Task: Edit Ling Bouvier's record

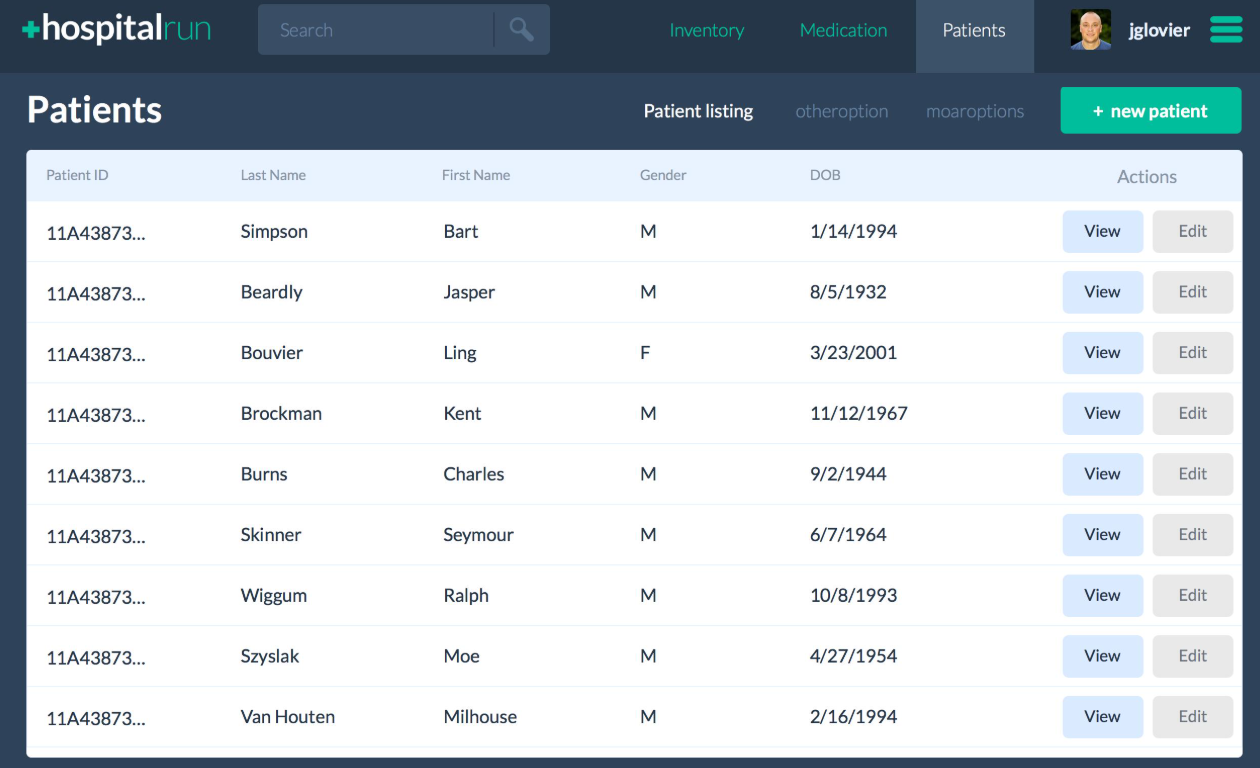Action: coord(1192,352)
